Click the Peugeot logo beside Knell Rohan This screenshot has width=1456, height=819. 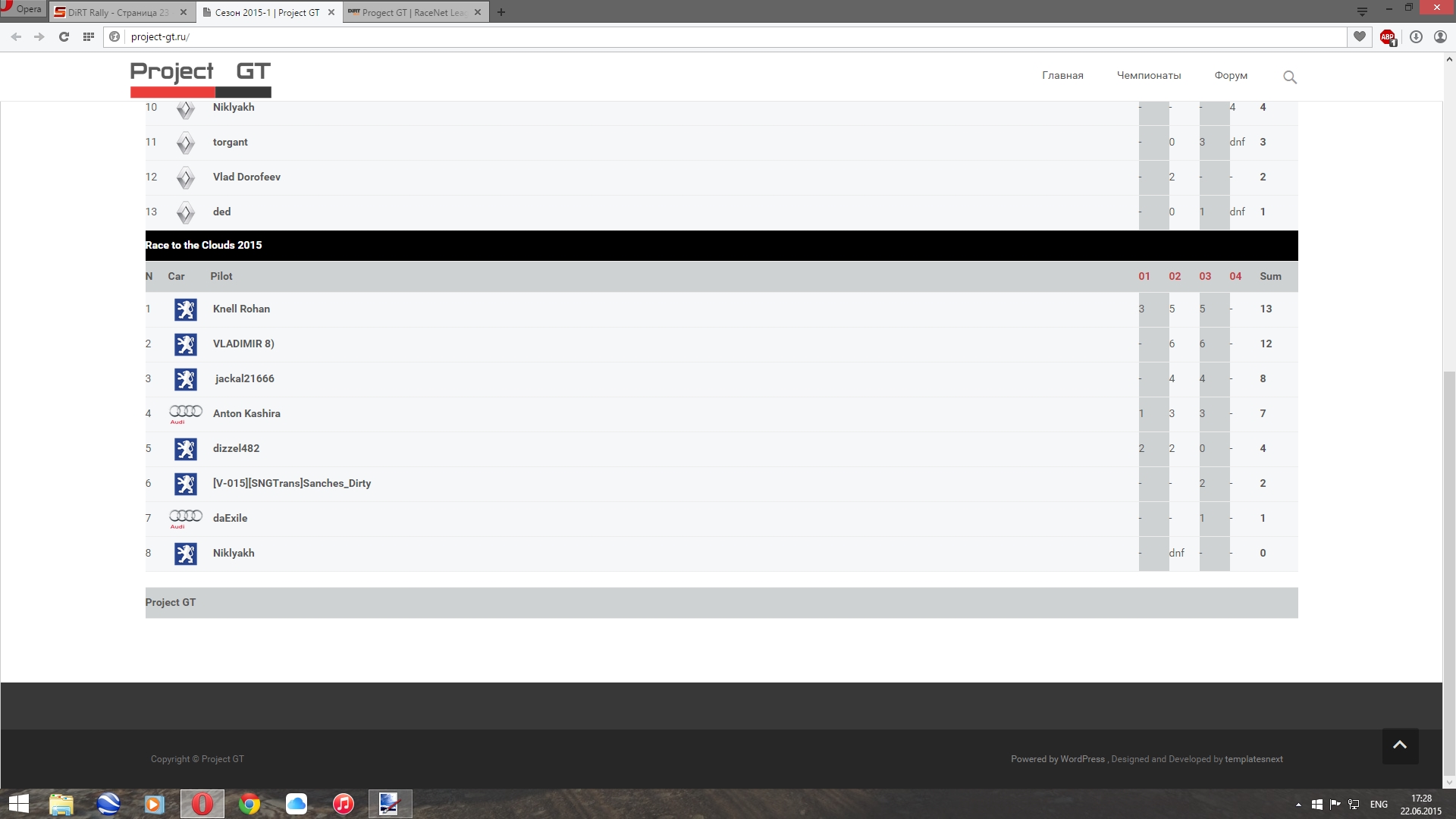185,309
